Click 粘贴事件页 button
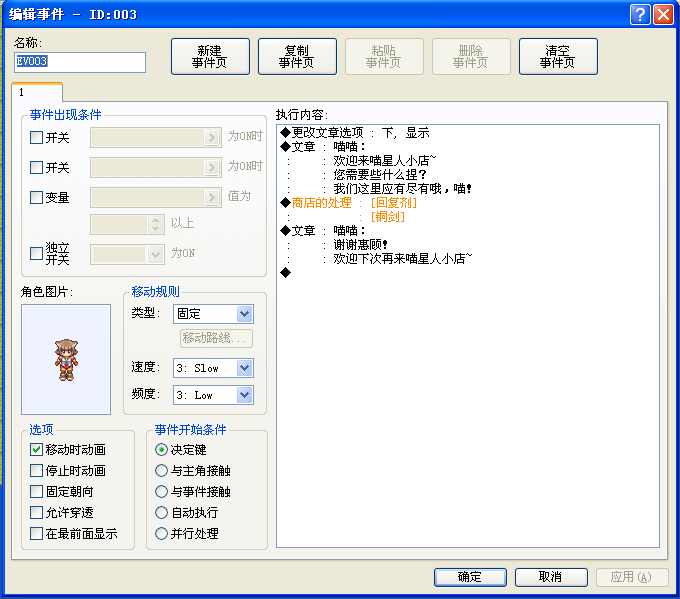The width and height of the screenshot is (680, 599). [x=384, y=56]
